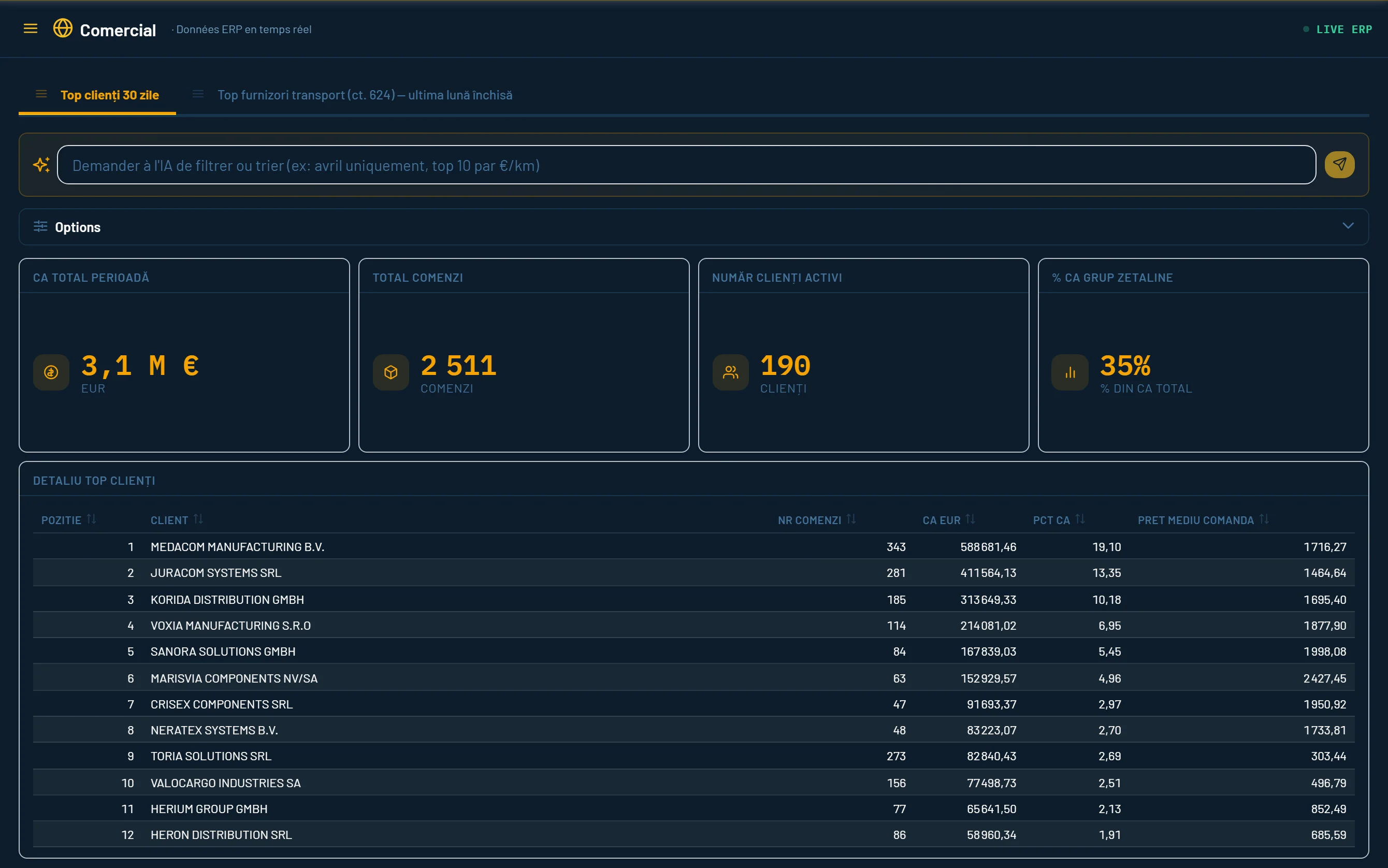The width and height of the screenshot is (1388, 868).
Task: Expand Options panel with chevron
Action: coord(1349,226)
